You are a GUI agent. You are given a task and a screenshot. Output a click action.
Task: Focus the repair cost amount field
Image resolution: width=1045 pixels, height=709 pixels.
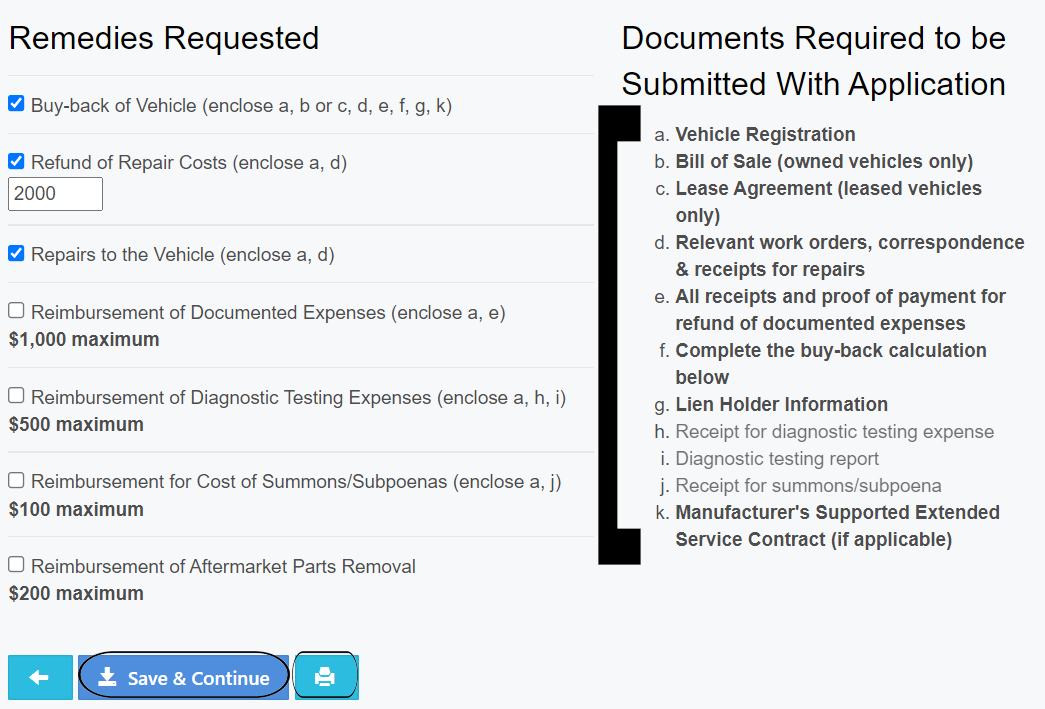point(55,194)
